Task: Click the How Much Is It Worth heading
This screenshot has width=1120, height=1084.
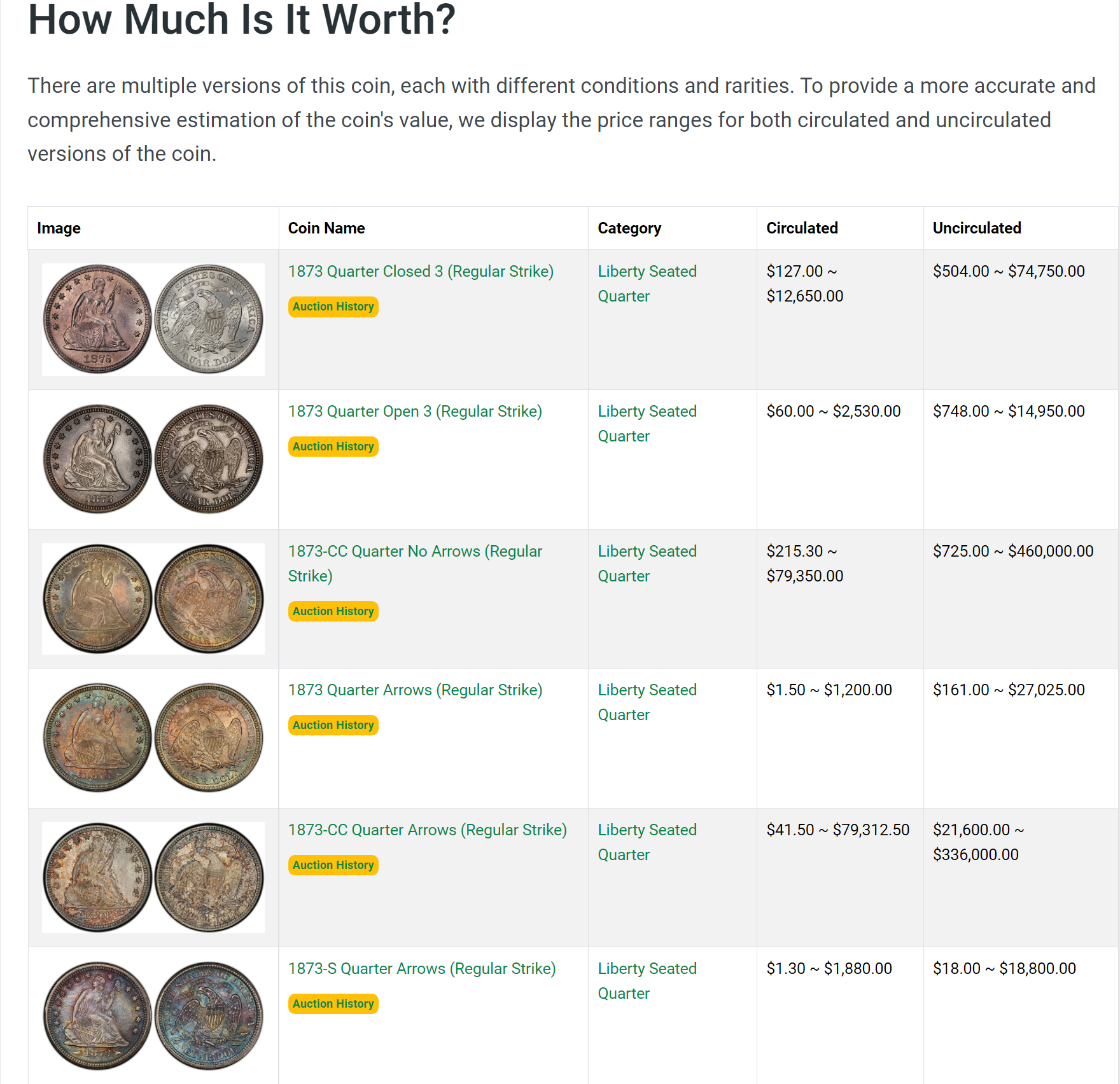Action: [242, 19]
